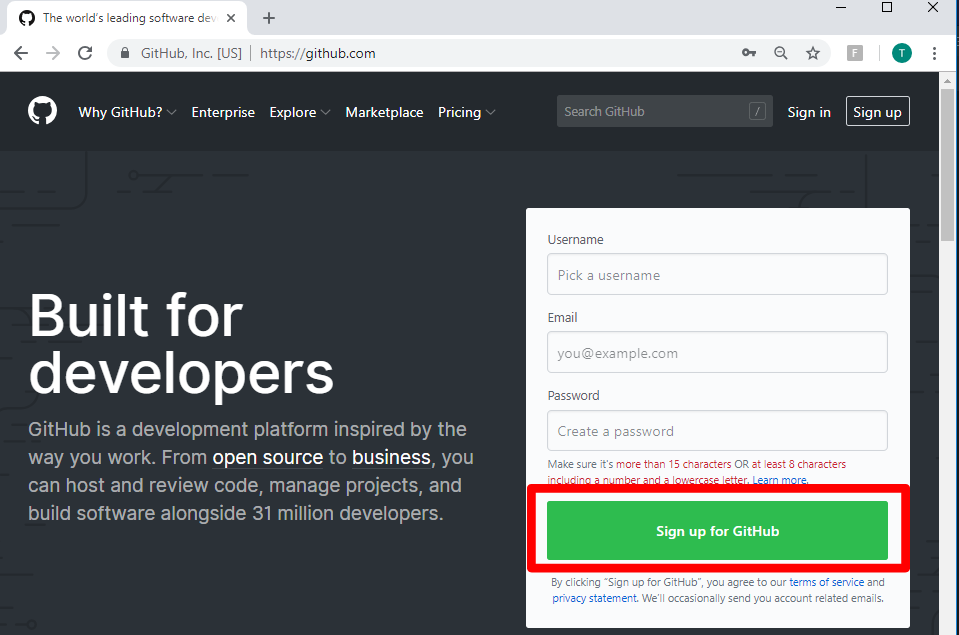
Task: Click the scrollbar up arrow
Action: point(947,80)
